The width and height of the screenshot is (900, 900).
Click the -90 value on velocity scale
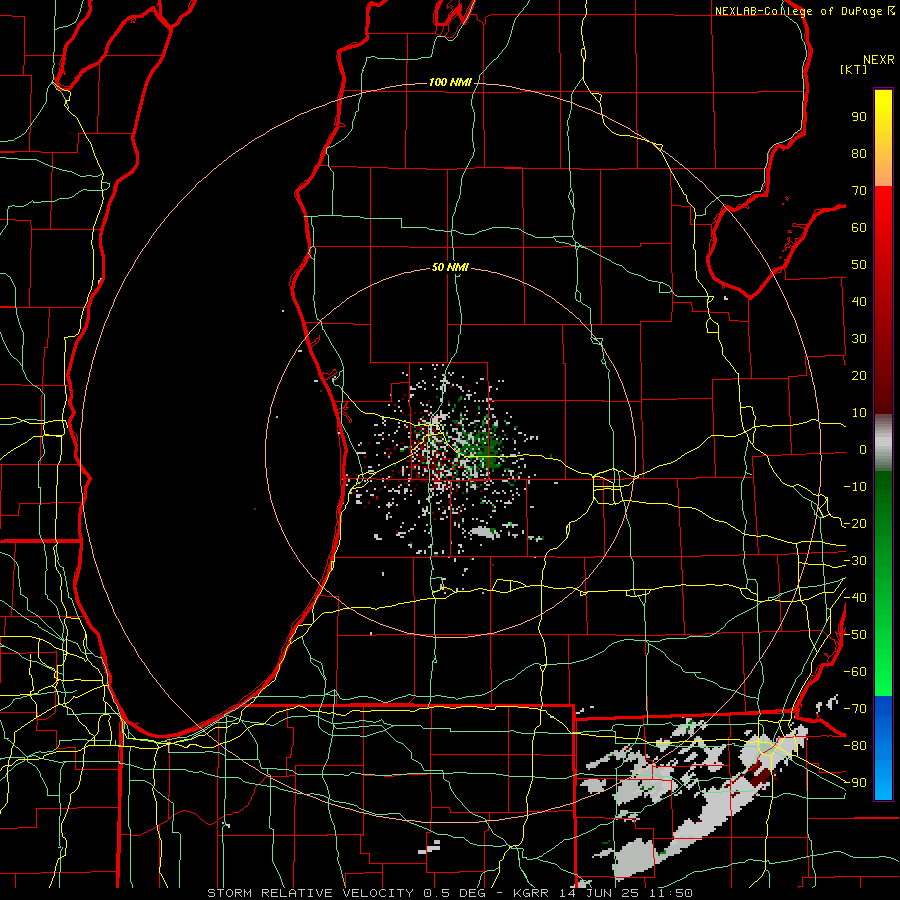click(855, 783)
